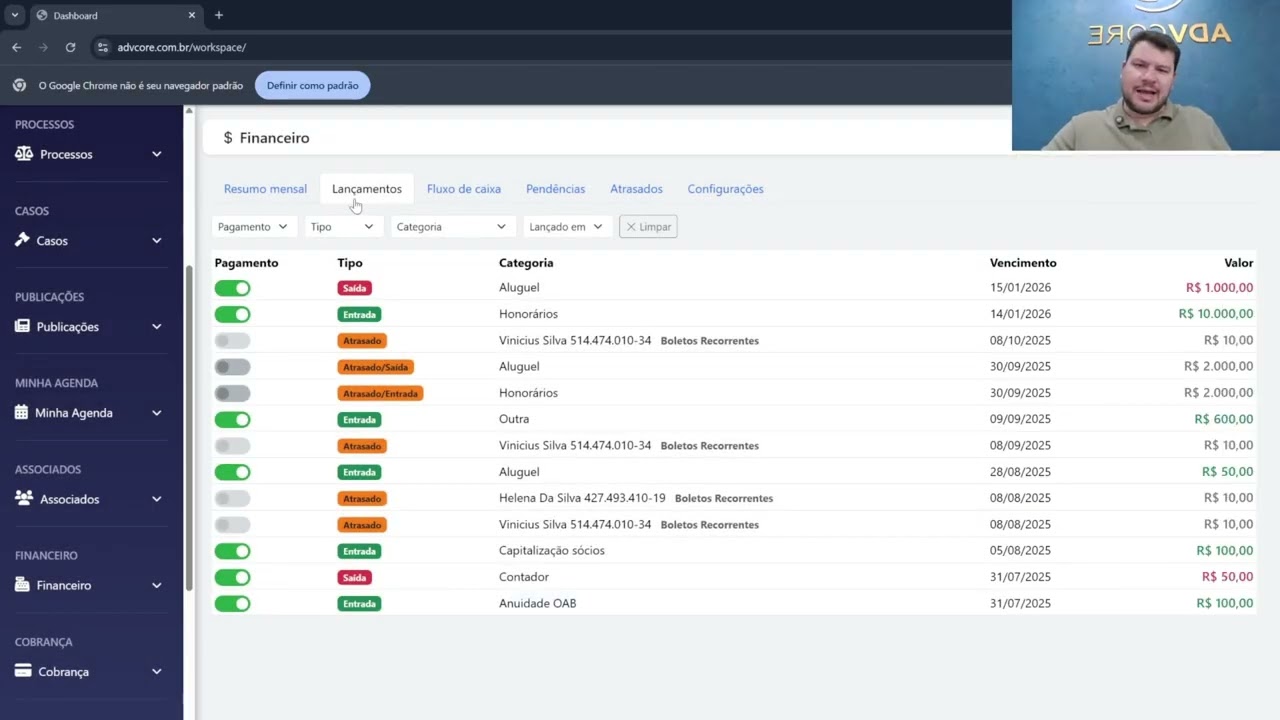Screen dimensions: 1280x720
Task: Click the Processos scales icon in sidebar
Action: [x=24, y=154]
